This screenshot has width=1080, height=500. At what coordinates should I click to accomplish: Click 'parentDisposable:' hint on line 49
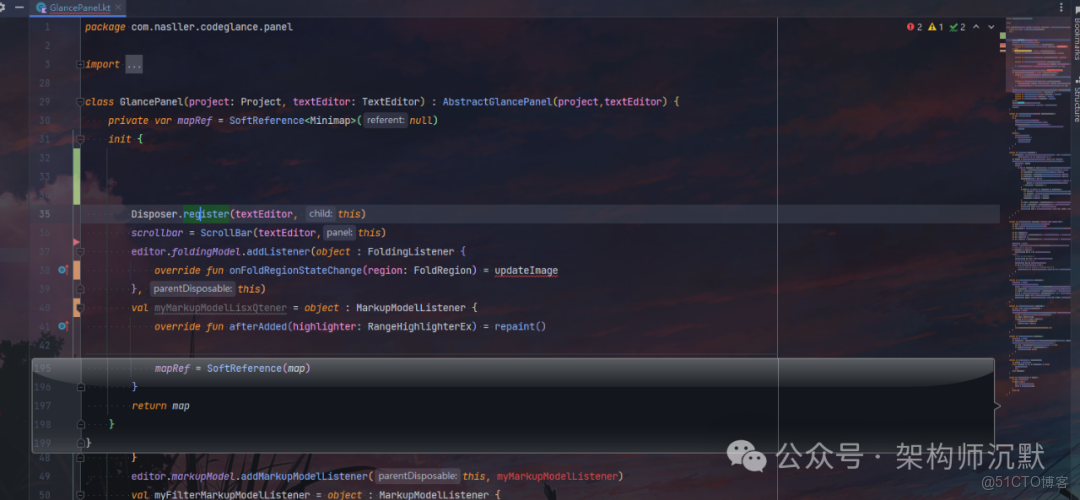point(417,476)
